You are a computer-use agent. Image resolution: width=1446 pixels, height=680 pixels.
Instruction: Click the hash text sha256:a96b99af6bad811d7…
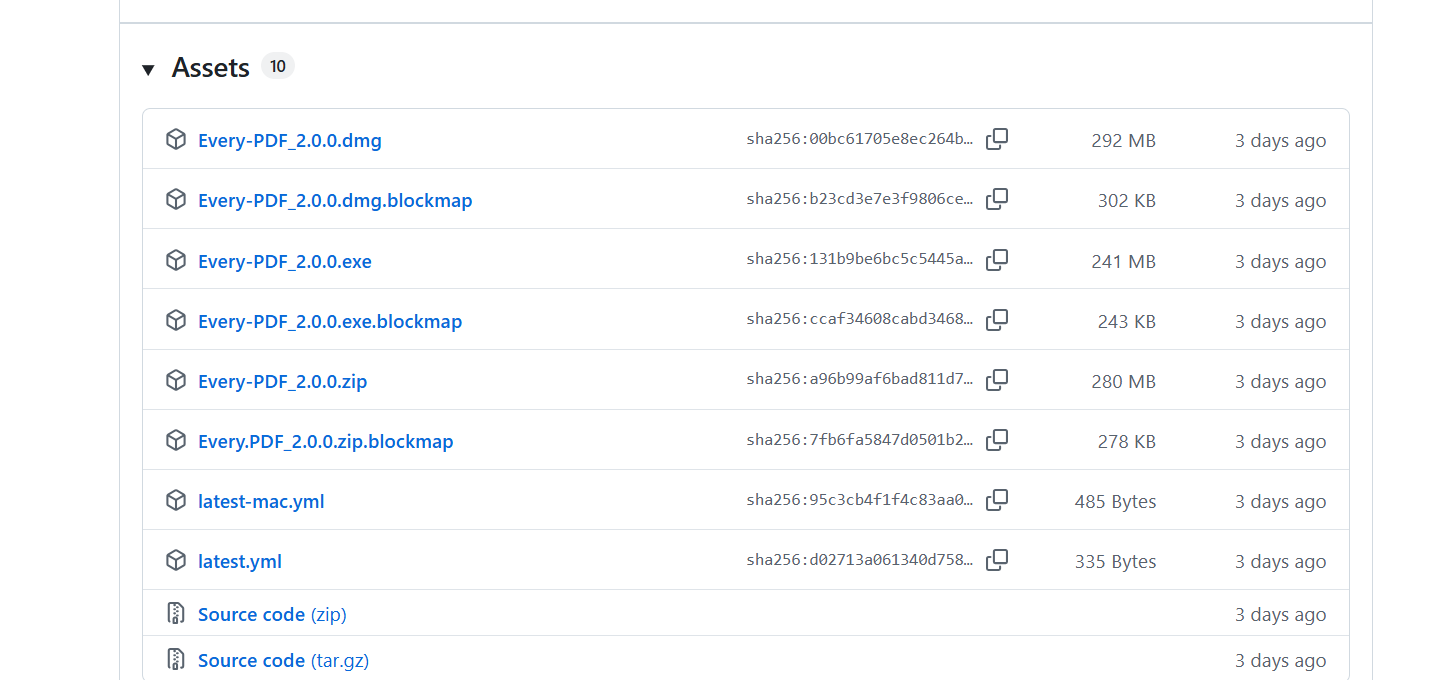point(860,381)
